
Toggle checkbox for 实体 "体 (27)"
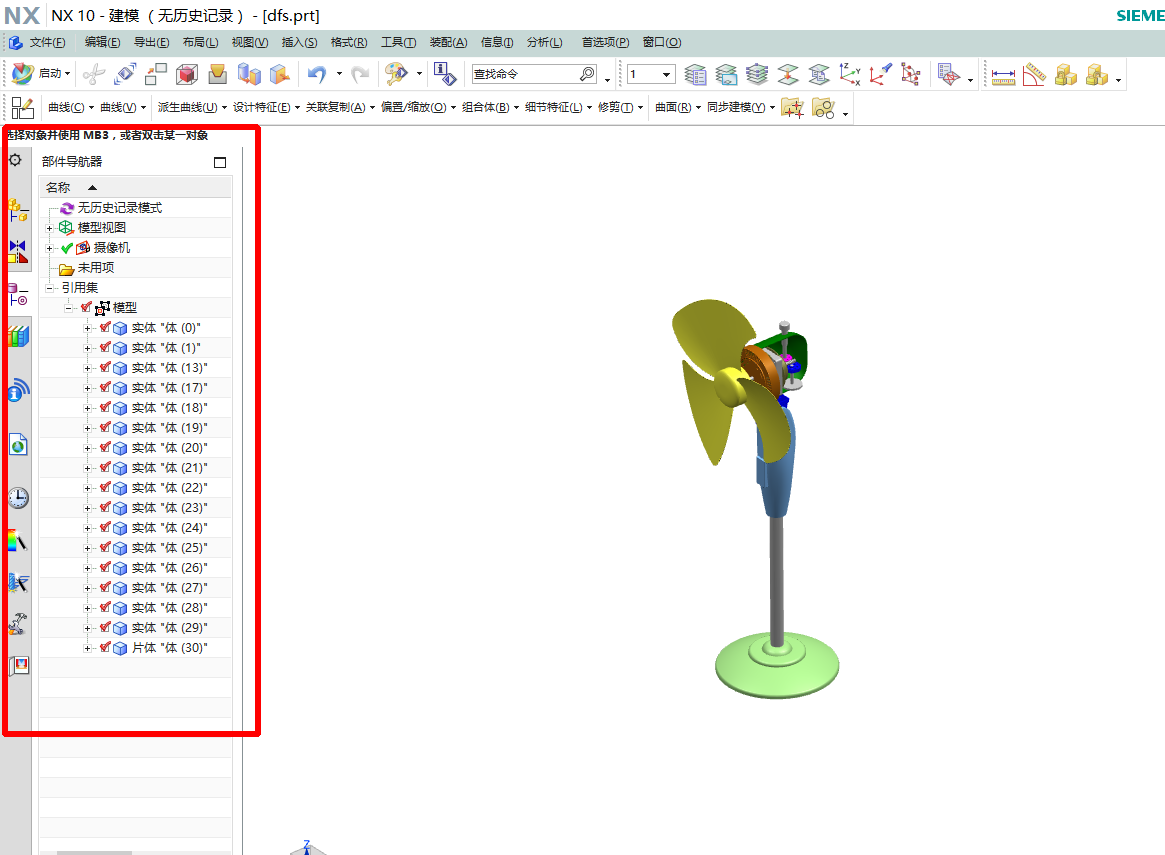point(106,588)
